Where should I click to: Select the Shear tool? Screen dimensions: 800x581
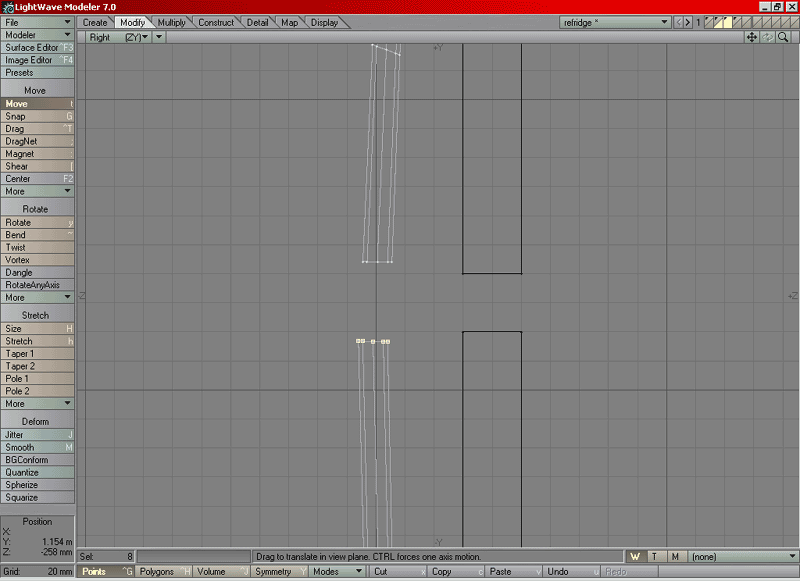[x=37, y=166]
